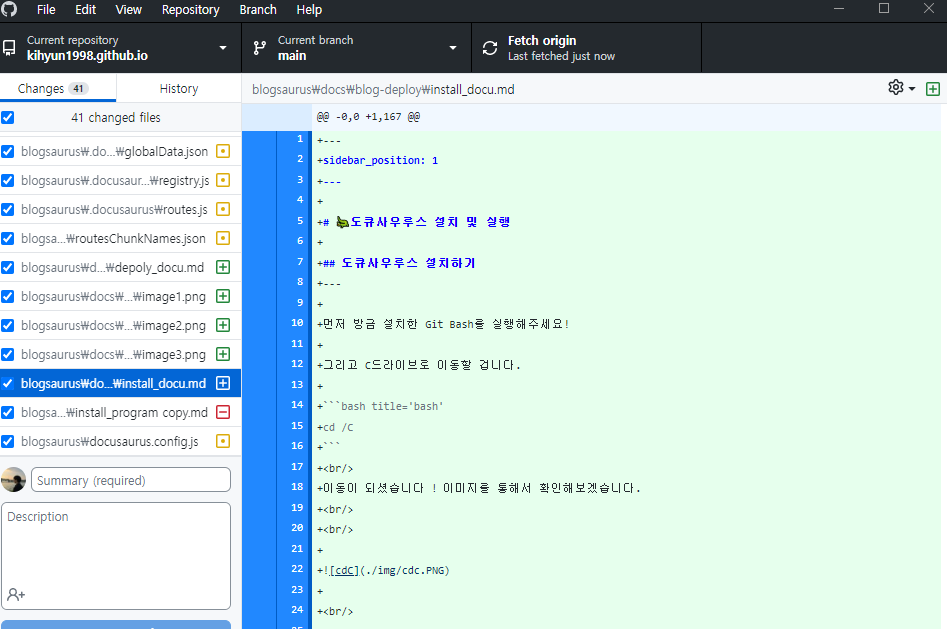Switch to the History tab
Image resolution: width=947 pixels, height=629 pixels.
tap(179, 88)
